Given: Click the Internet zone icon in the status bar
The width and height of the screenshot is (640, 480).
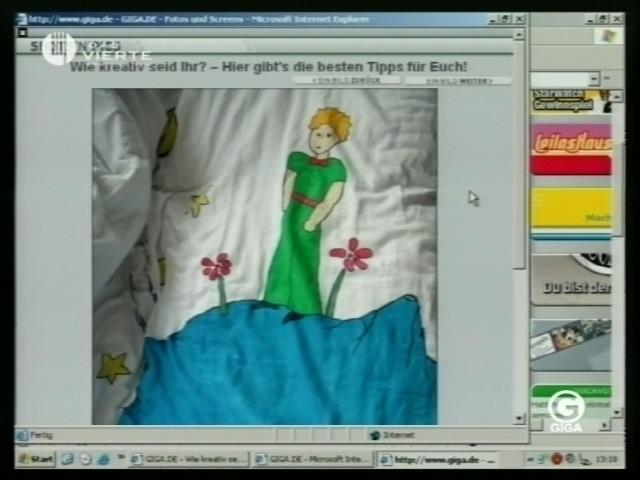Looking at the screenshot, I should click(375, 435).
